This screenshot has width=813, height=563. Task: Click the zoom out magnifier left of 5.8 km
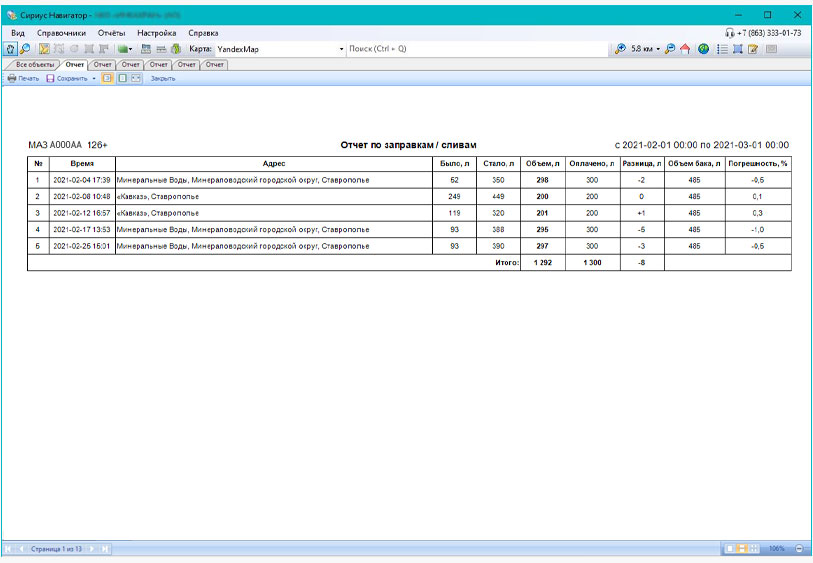tap(620, 48)
